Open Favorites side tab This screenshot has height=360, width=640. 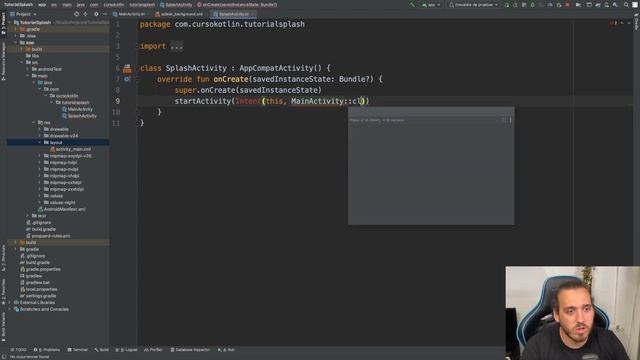pos(3,292)
